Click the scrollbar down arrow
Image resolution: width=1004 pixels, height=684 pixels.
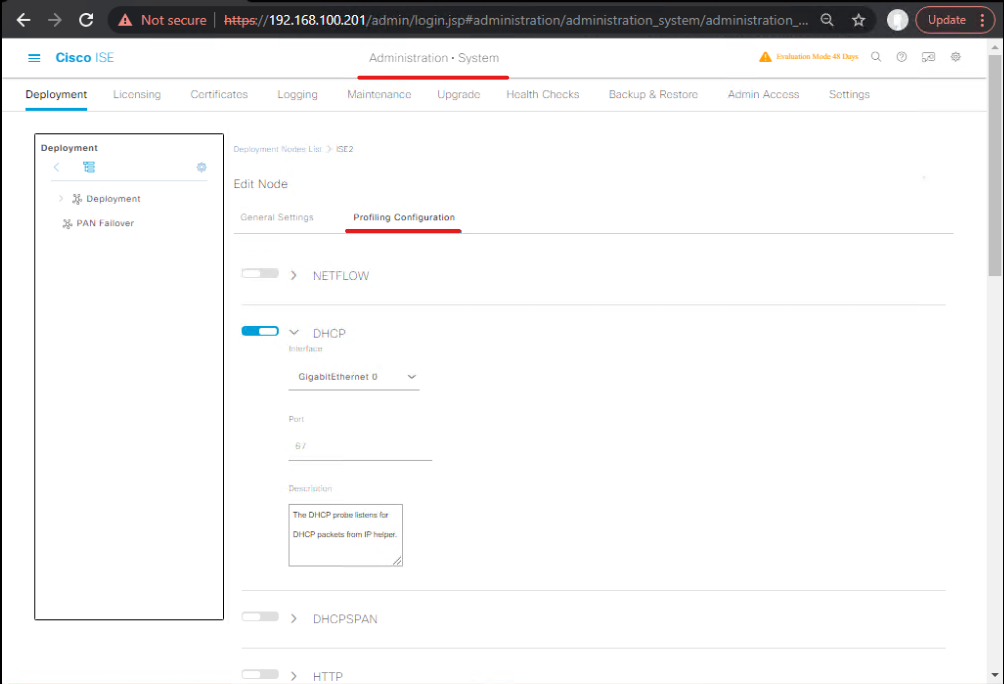coord(994,674)
